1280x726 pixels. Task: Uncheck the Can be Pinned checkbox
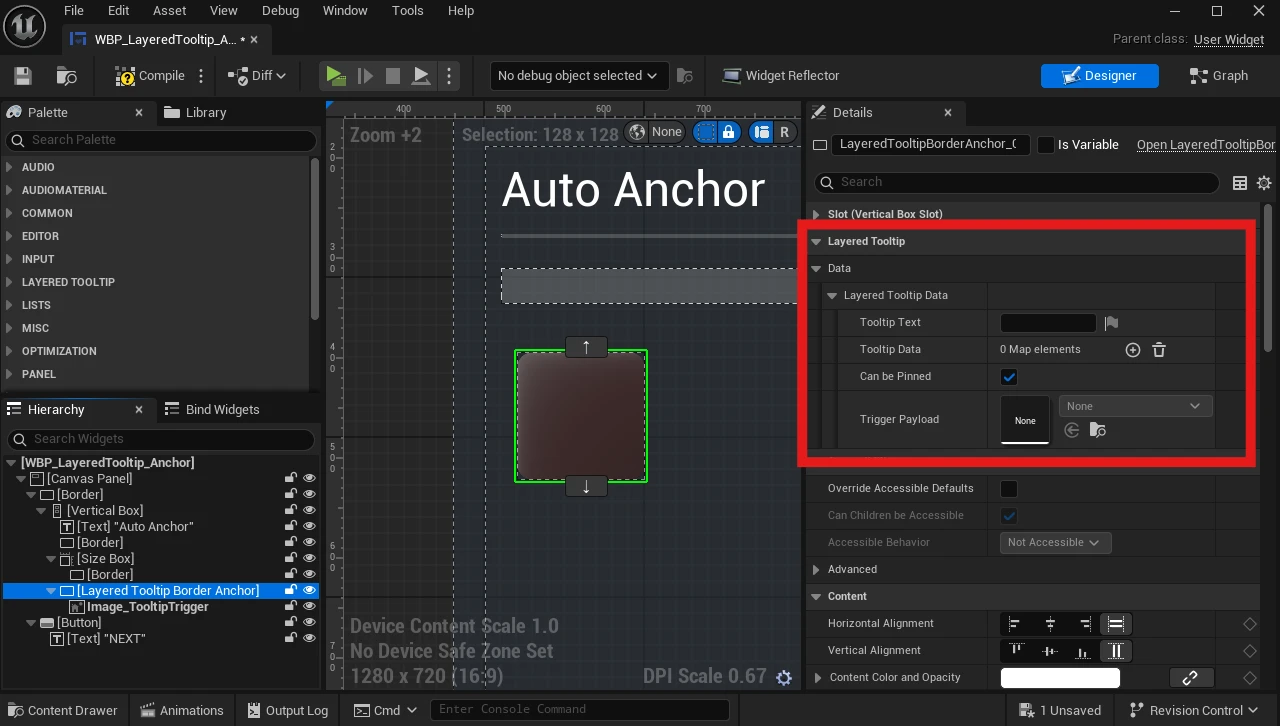point(1009,377)
